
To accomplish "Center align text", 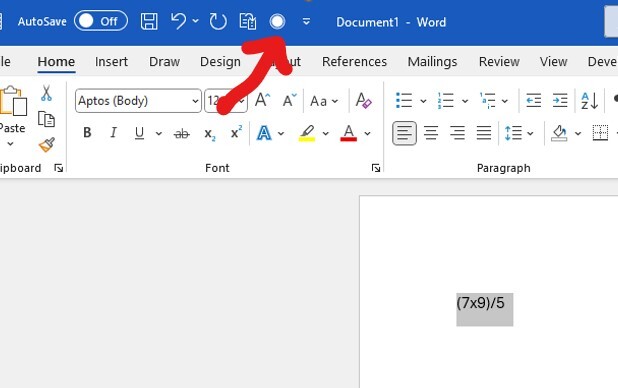I will [431, 133].
